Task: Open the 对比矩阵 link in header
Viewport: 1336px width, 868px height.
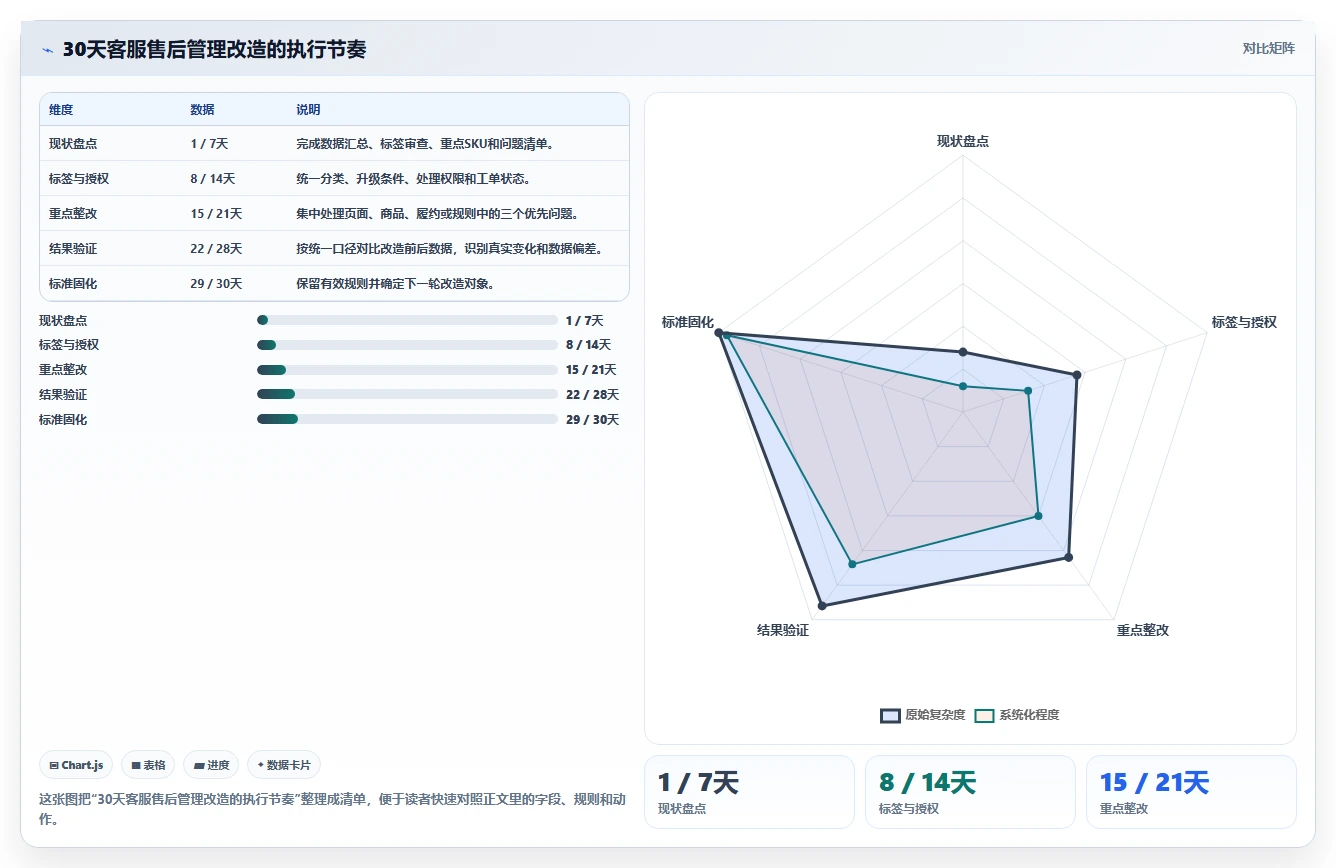Action: [x=1268, y=48]
